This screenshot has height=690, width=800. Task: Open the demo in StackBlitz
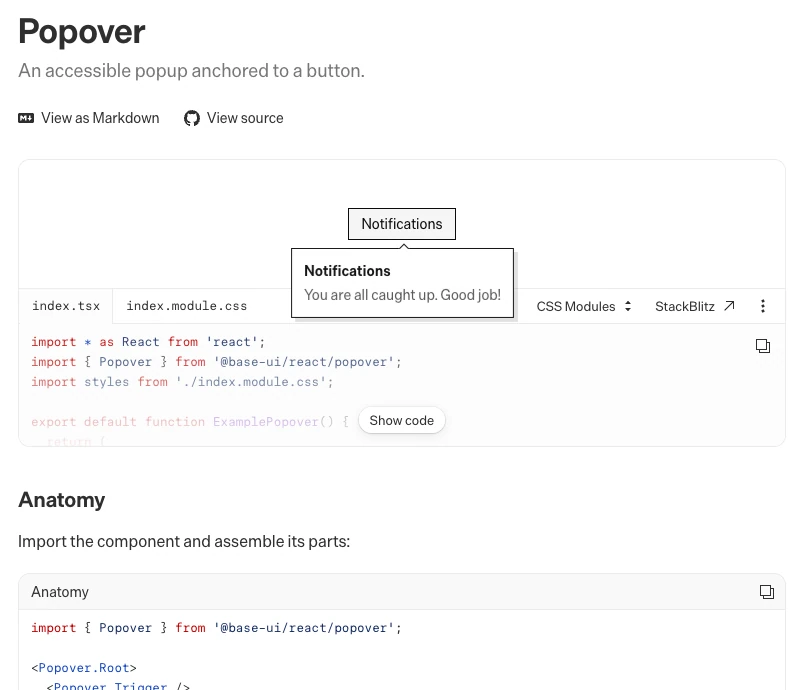[x=695, y=306]
